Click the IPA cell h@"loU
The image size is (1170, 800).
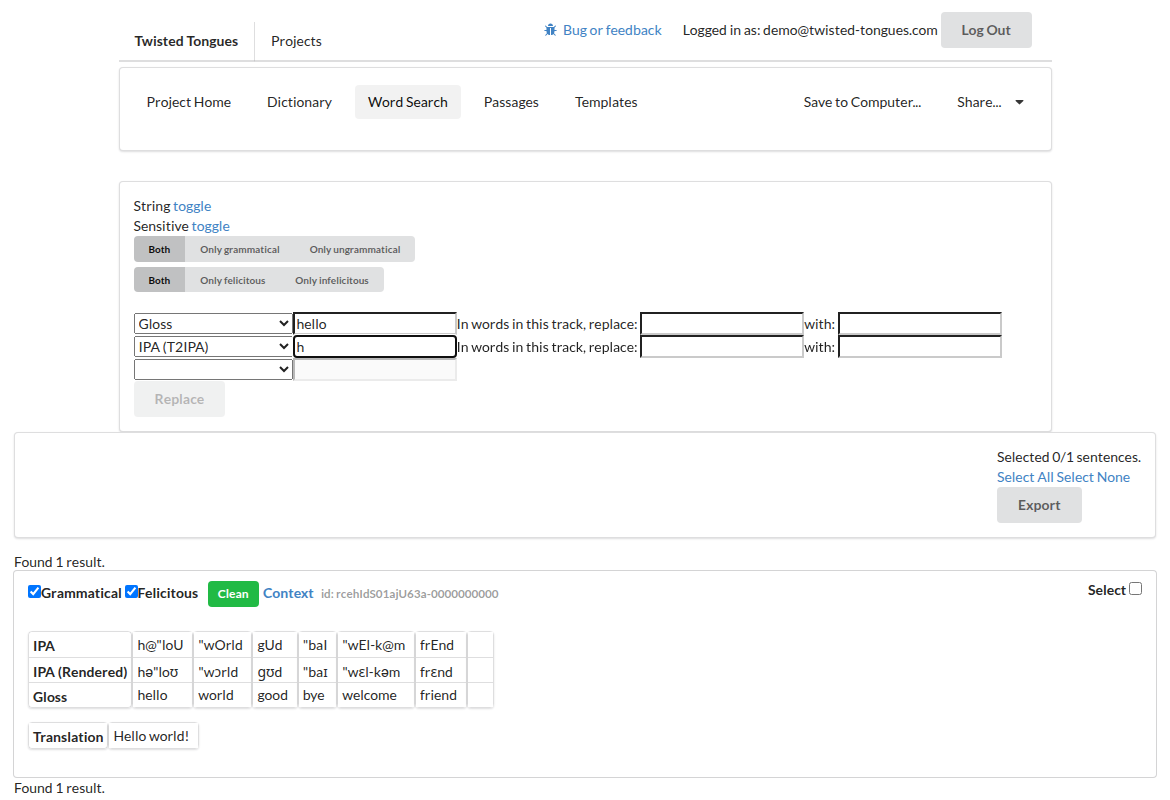[x=161, y=645]
